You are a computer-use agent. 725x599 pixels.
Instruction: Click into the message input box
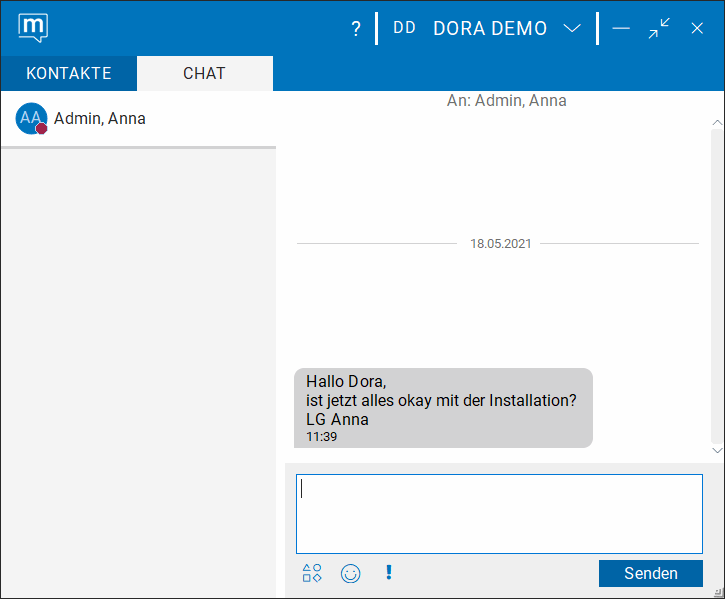tap(499, 513)
